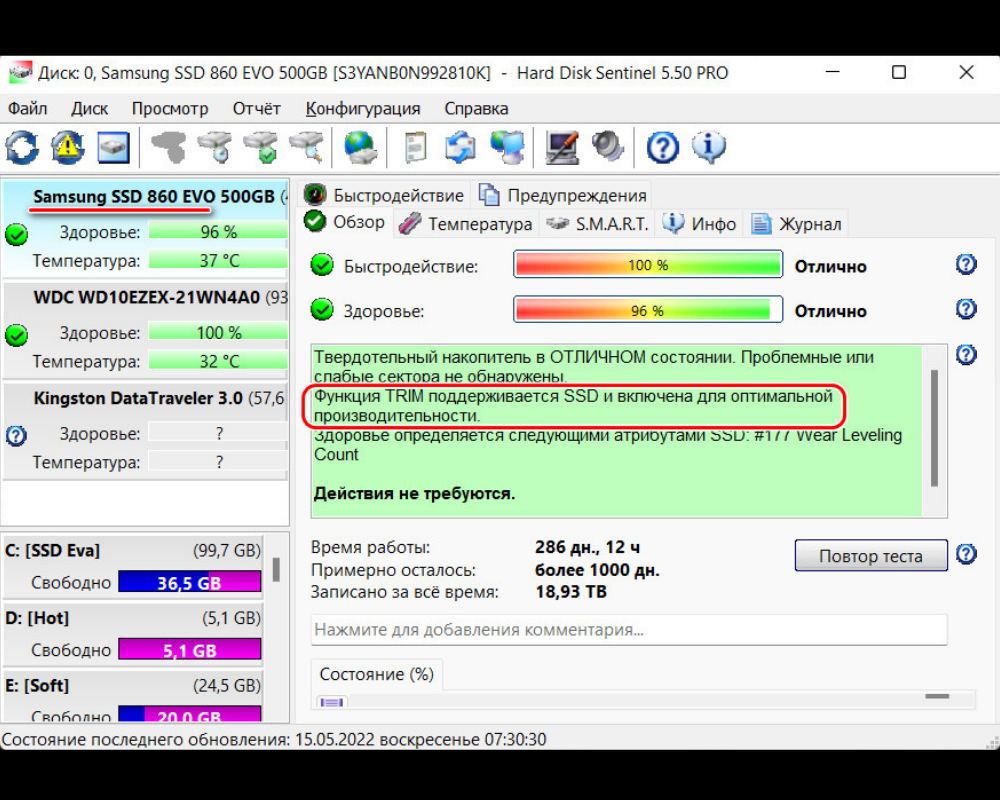Switch to the Предупреждения tab
Screen dimensions: 1000x800
562,195
